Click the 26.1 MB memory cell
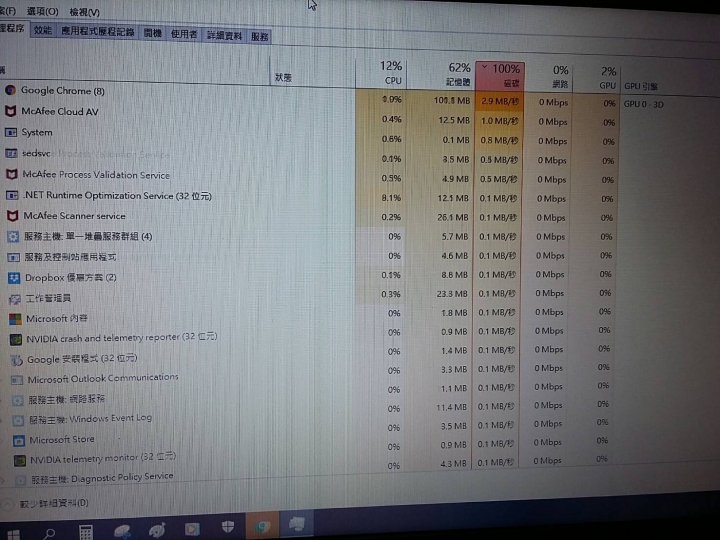This screenshot has width=720, height=540. pos(439,217)
